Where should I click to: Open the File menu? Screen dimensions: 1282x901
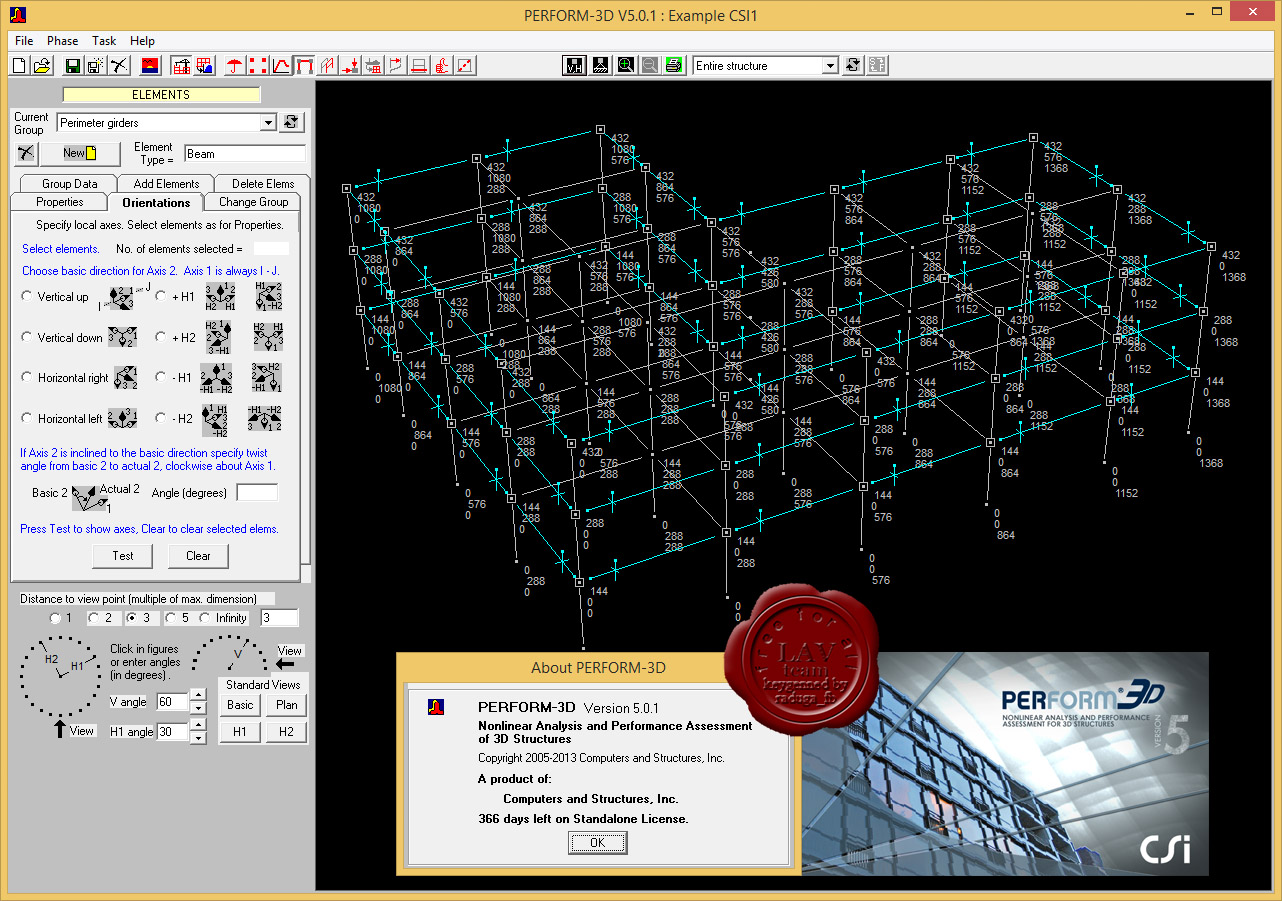point(24,41)
